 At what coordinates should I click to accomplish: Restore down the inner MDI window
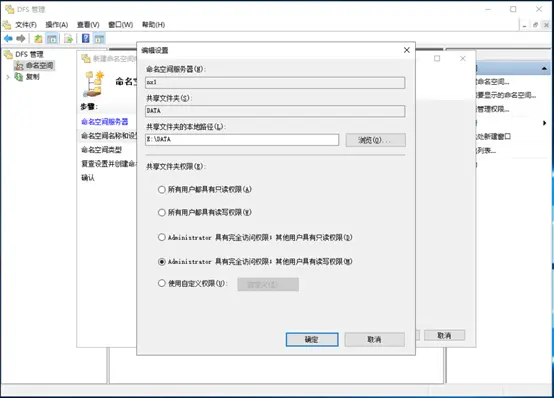click(x=535, y=25)
